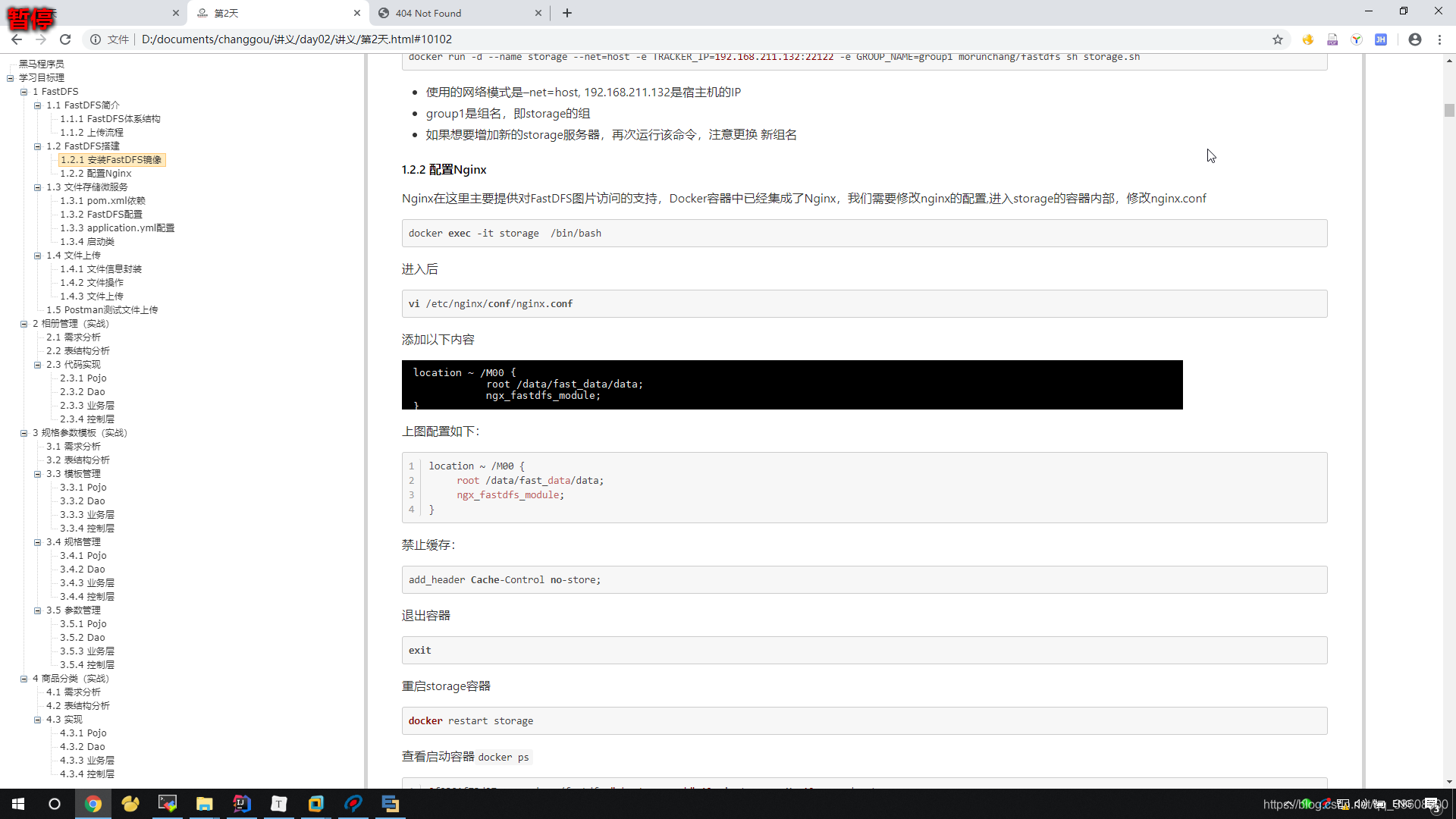Switch to the 第2天 tab
1456x819 pixels.
coord(278,13)
